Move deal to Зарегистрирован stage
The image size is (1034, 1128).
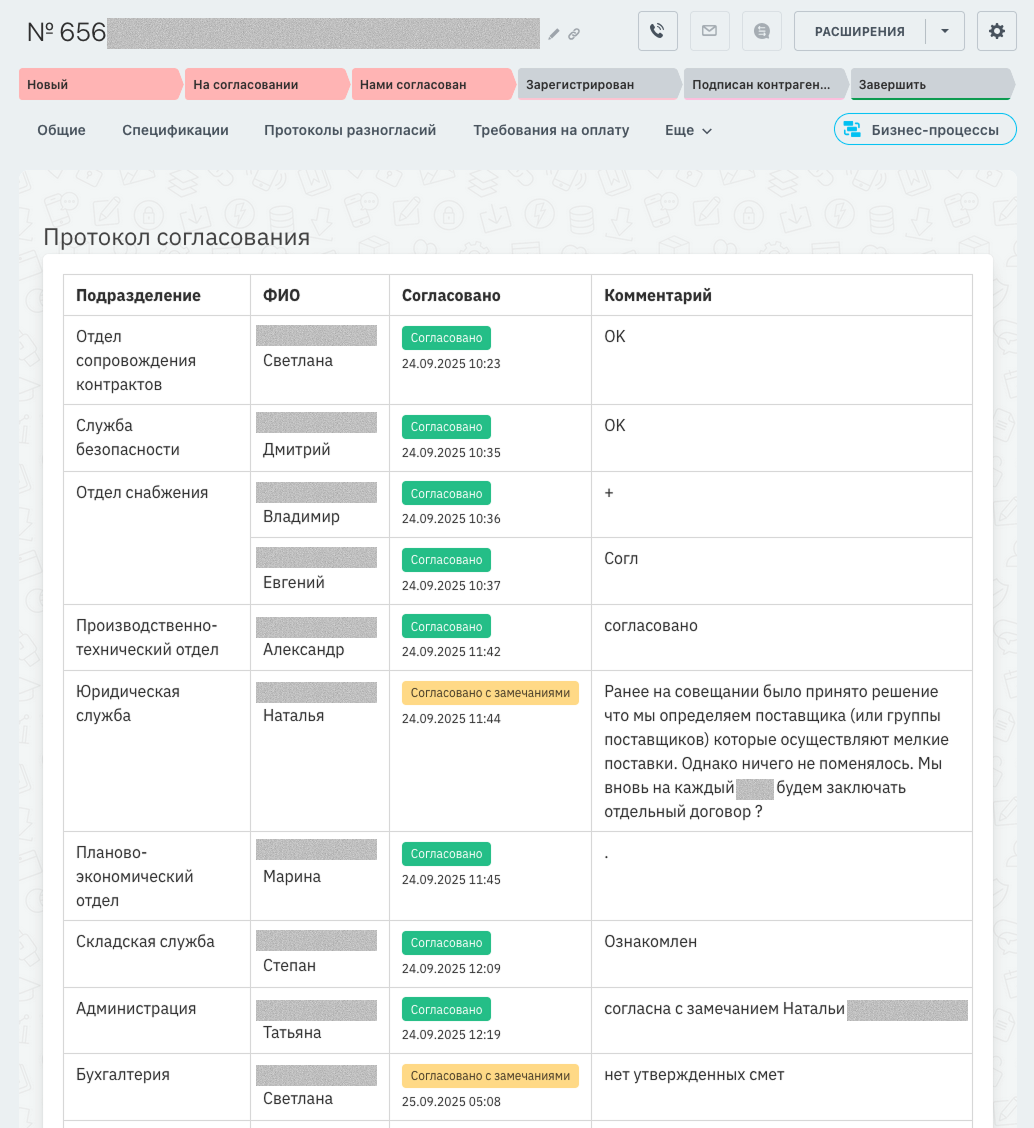597,85
